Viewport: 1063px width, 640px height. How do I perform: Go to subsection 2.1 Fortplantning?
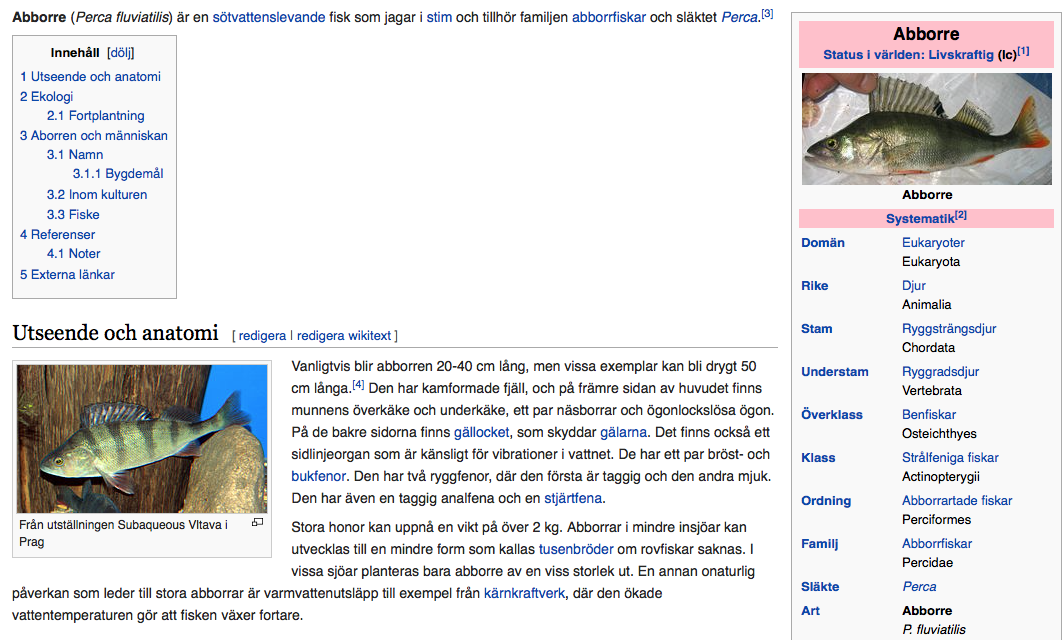[96, 115]
